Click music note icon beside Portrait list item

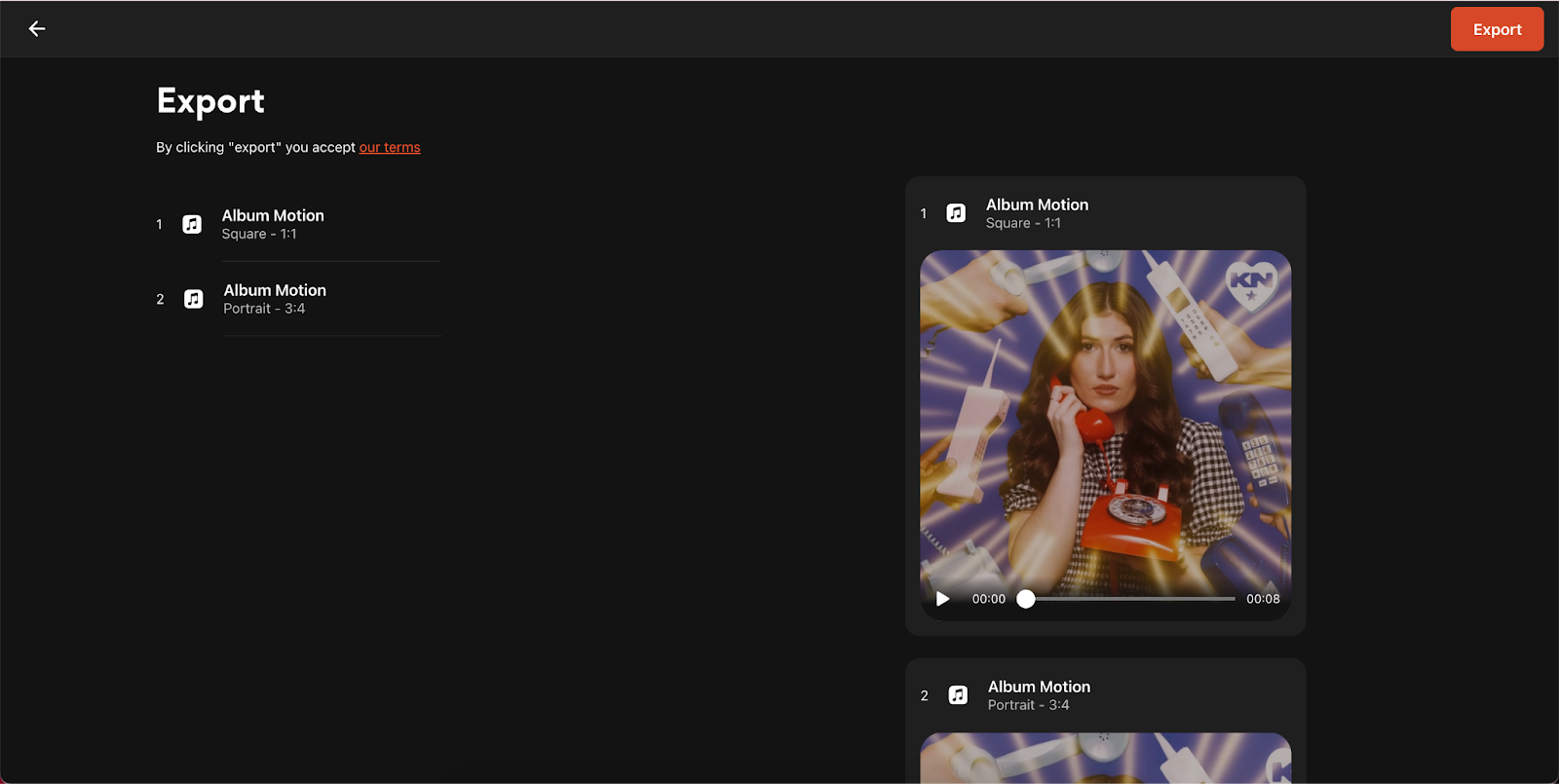pos(194,299)
